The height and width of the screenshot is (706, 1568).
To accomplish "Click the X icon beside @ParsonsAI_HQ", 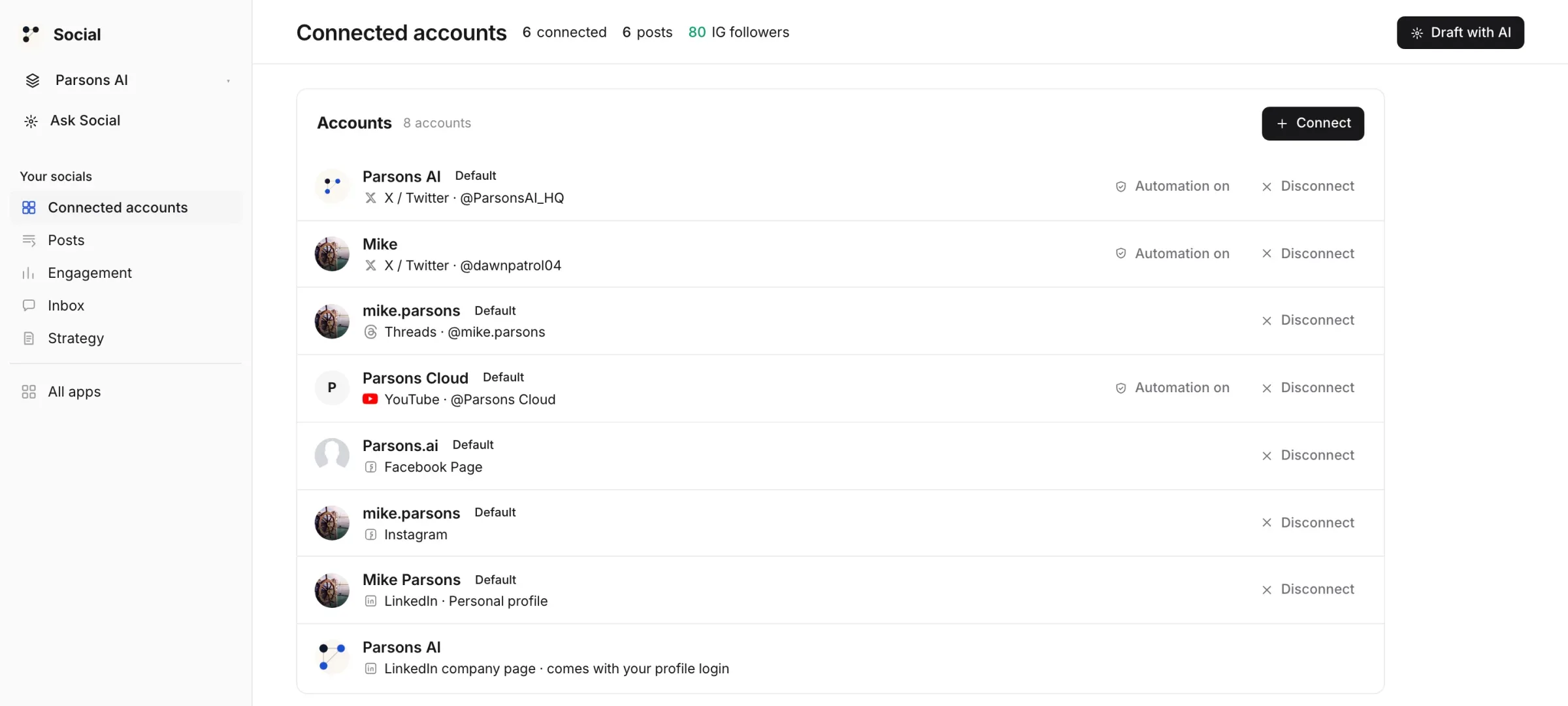I will (x=370, y=198).
